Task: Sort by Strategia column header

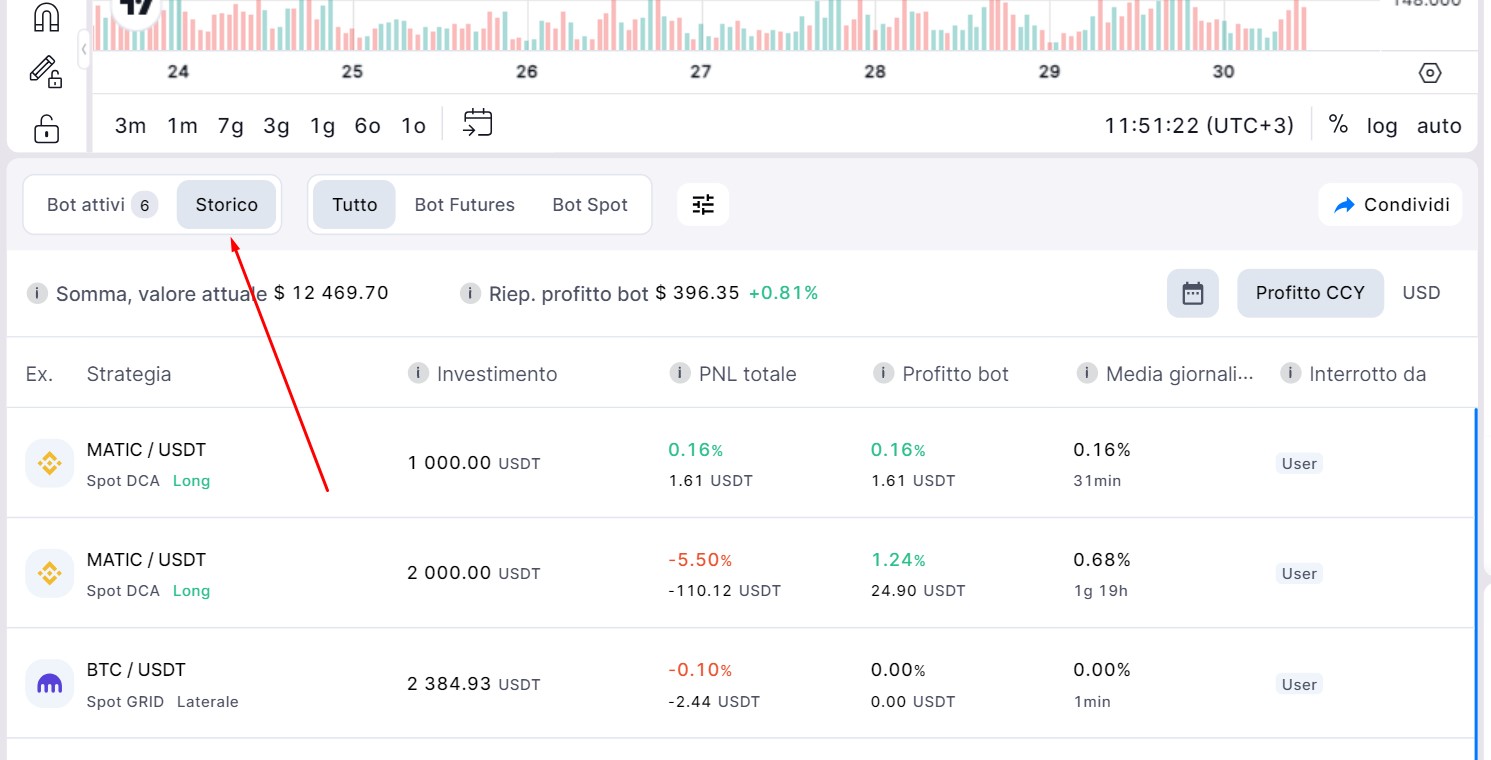Action: click(x=129, y=374)
